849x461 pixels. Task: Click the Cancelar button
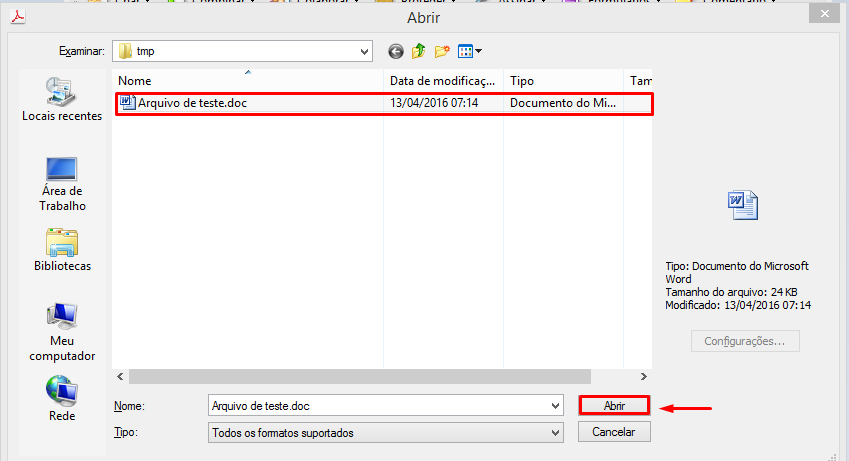click(x=614, y=432)
